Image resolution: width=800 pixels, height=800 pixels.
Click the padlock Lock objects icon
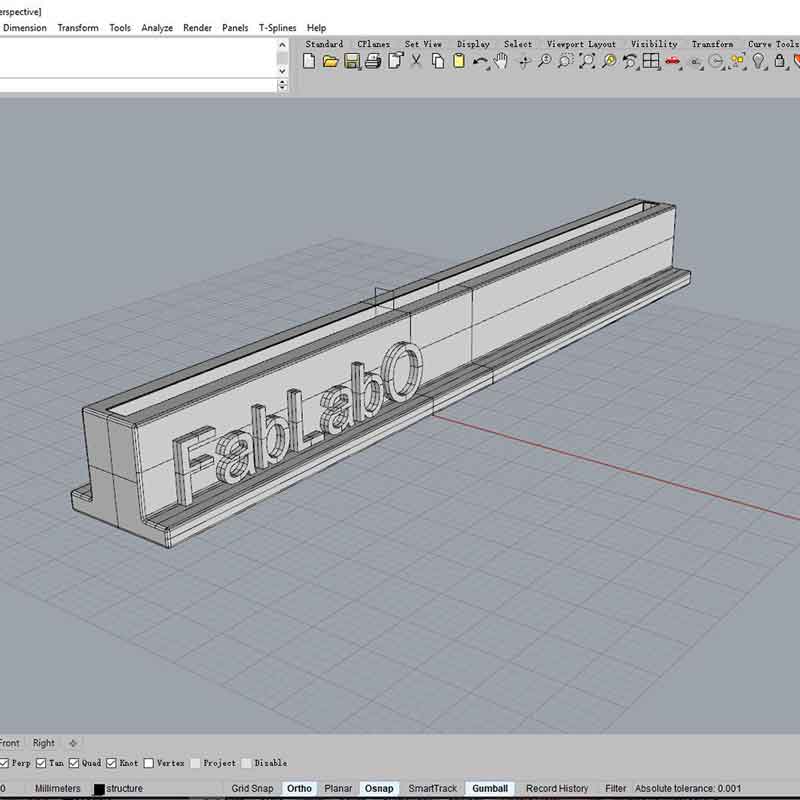(780, 61)
